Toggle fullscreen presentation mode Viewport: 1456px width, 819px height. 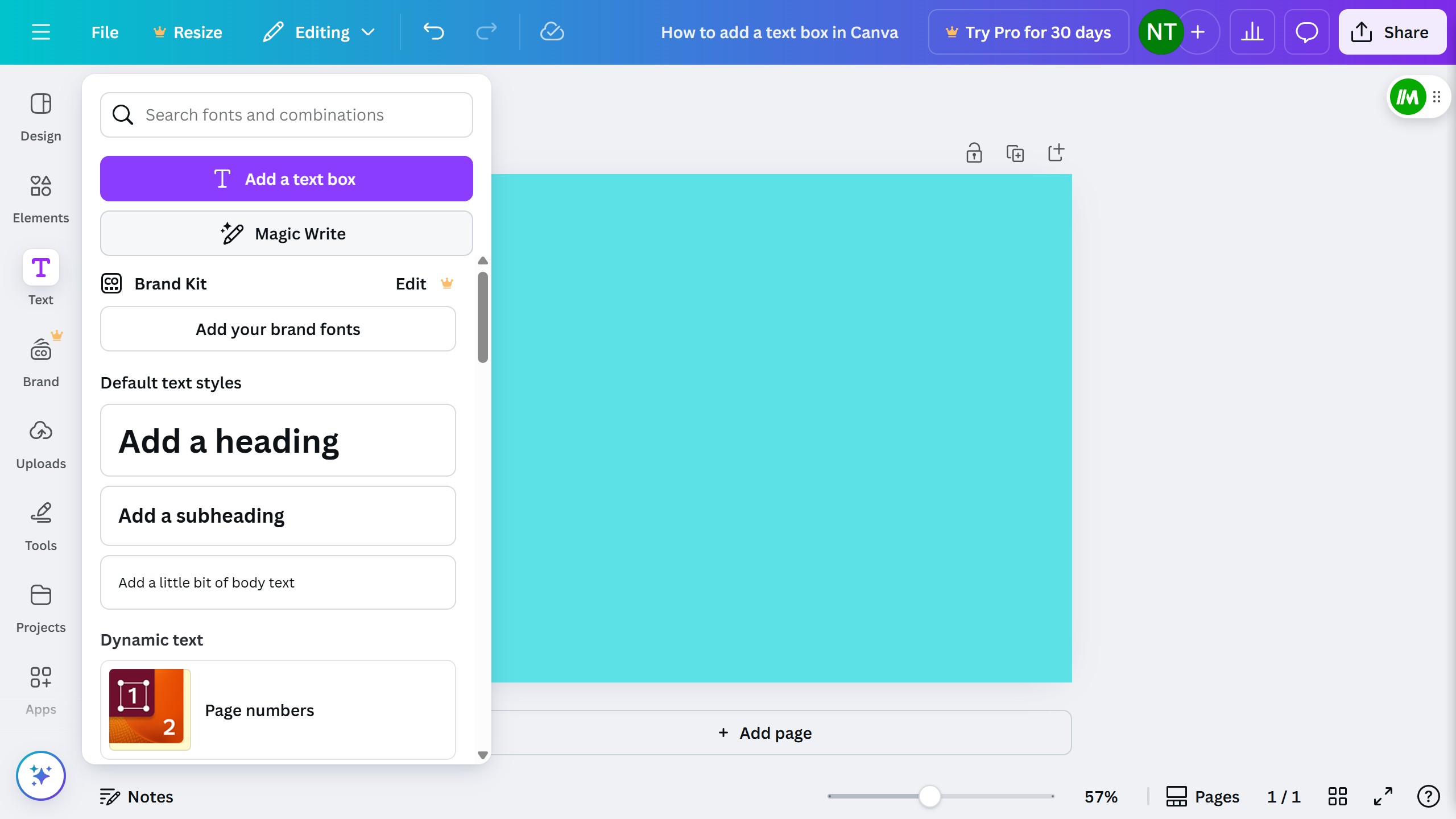(1383, 796)
